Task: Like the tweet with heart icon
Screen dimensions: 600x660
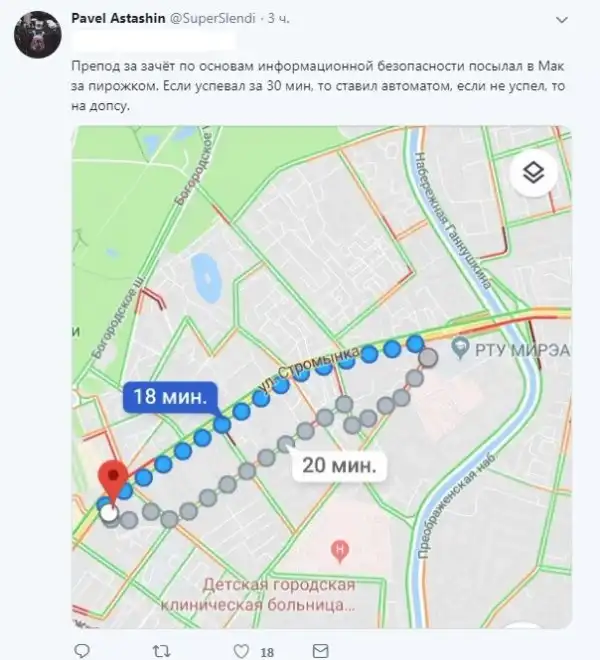Action: [x=241, y=651]
